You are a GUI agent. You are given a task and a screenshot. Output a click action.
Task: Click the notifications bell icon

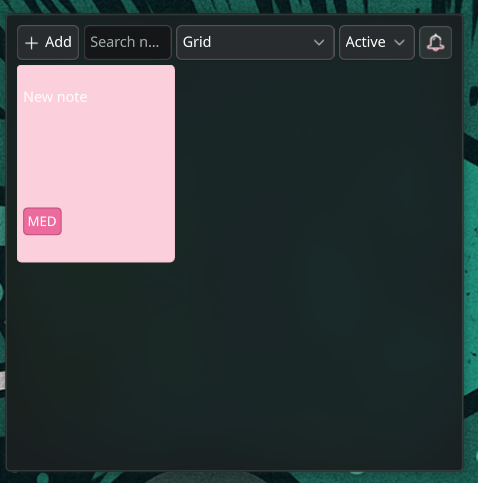click(x=435, y=42)
